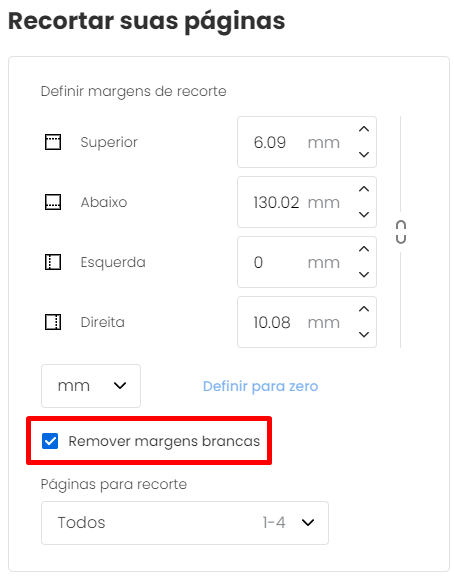This screenshot has height=577, width=454.
Task: Decrease the Direita margin value
Action: (364, 334)
